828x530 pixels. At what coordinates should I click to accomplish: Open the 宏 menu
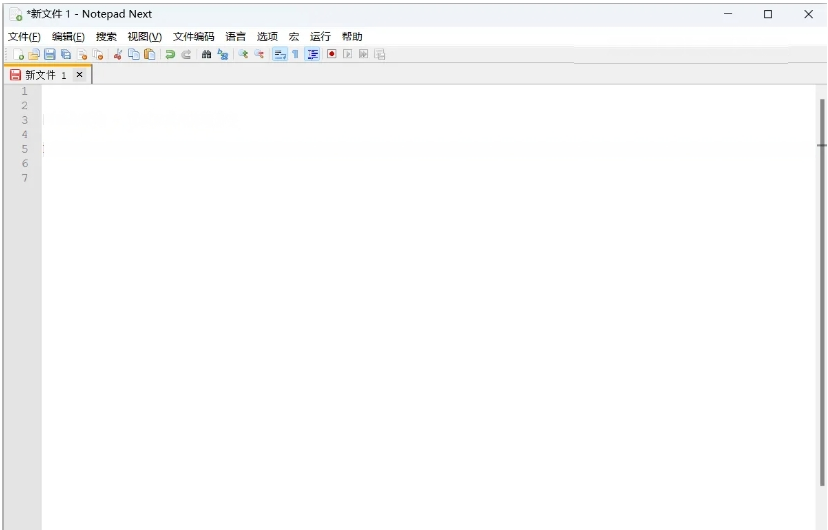[x=294, y=36]
